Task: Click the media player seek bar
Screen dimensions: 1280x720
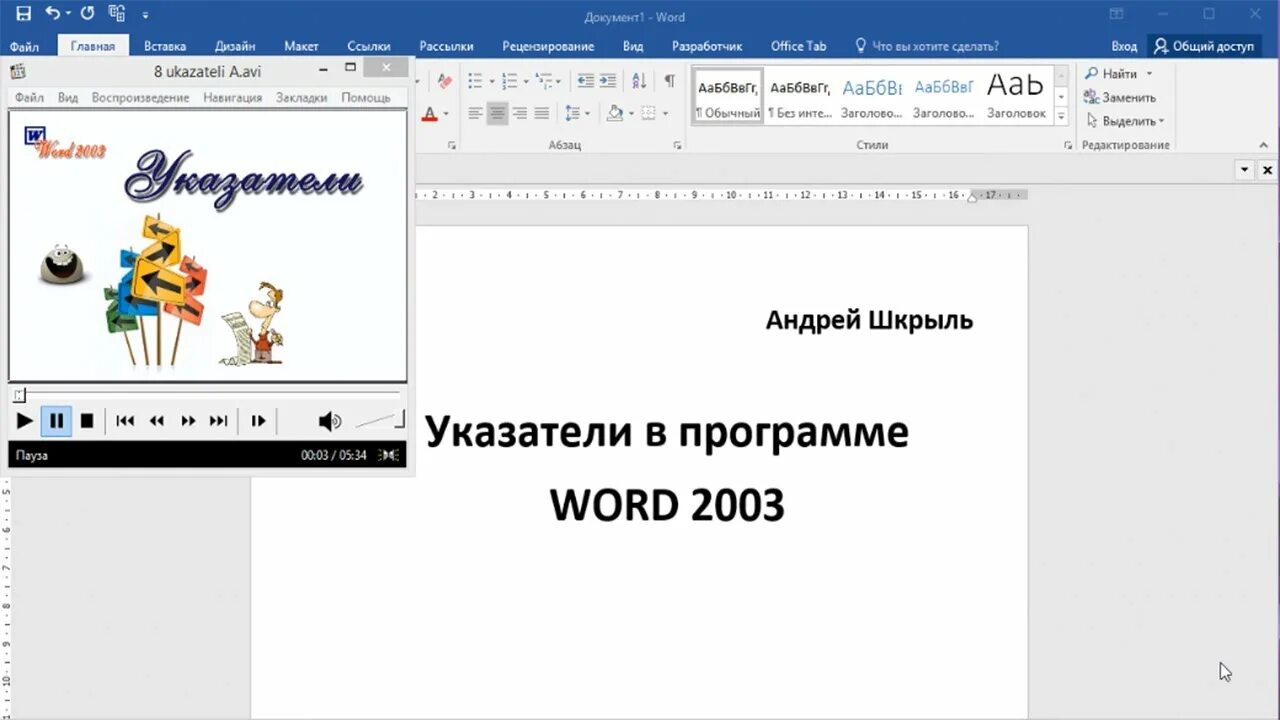Action: click(207, 395)
